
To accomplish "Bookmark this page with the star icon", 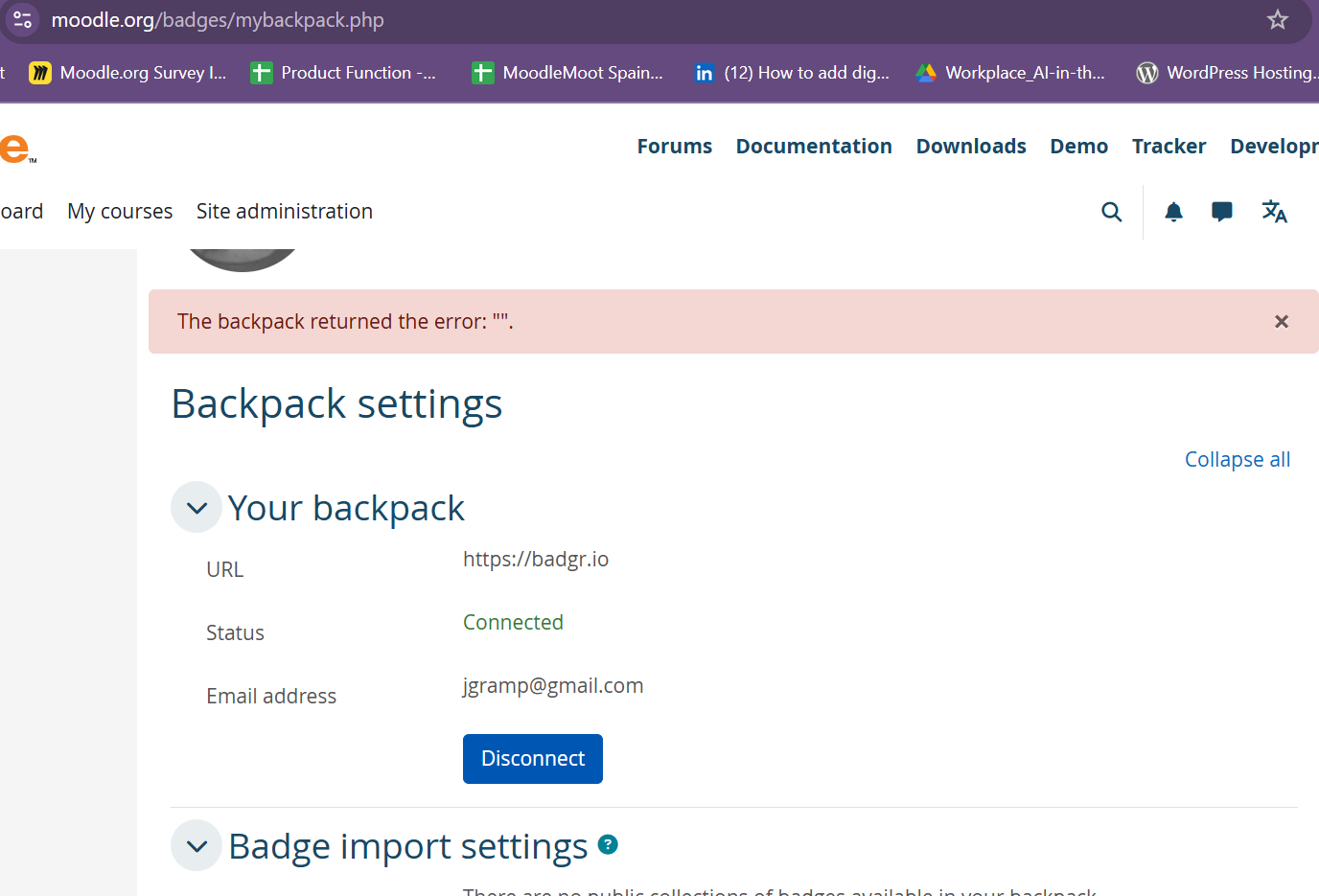I will (x=1277, y=19).
